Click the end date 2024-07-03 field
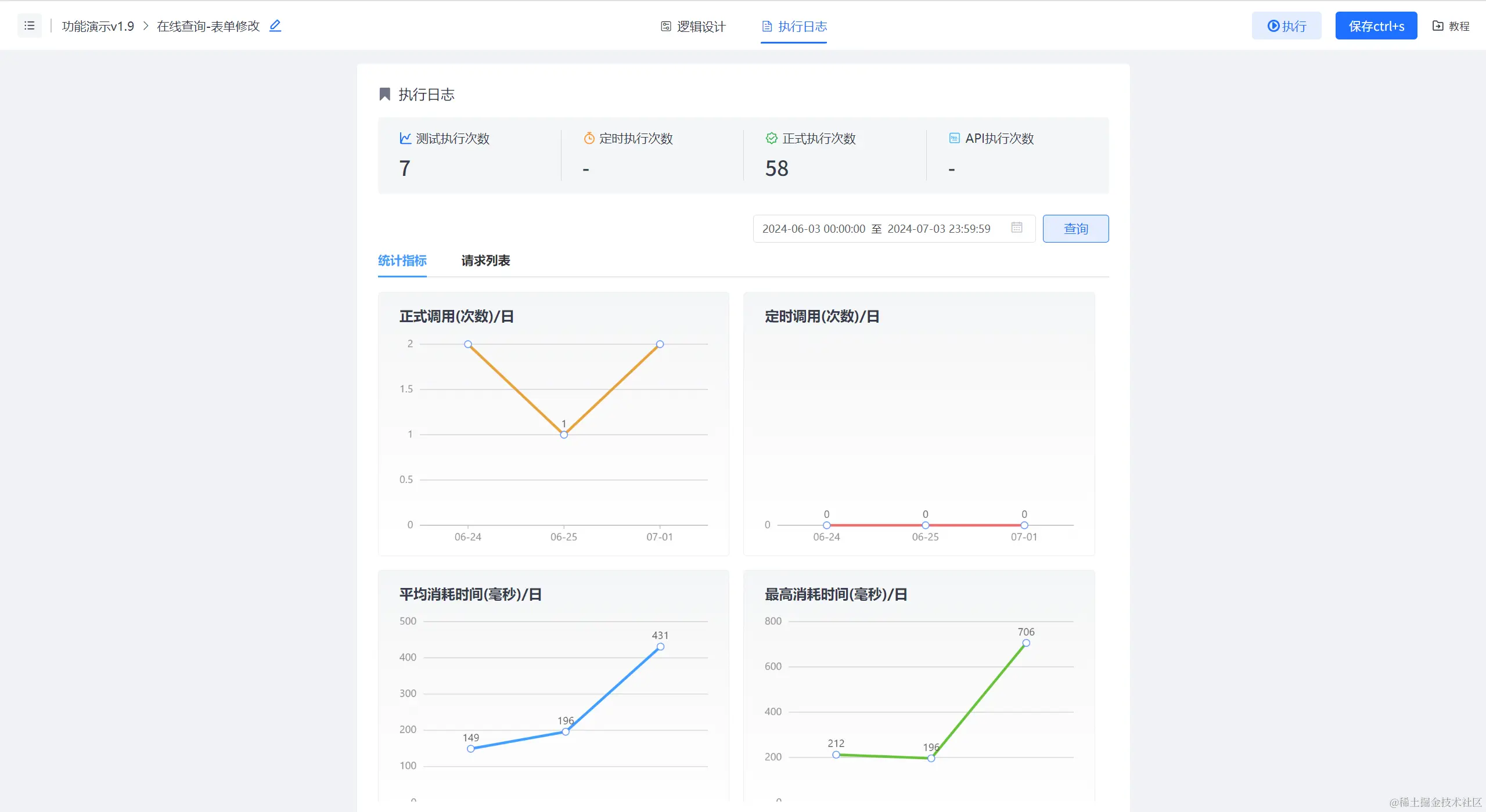 pos(938,229)
